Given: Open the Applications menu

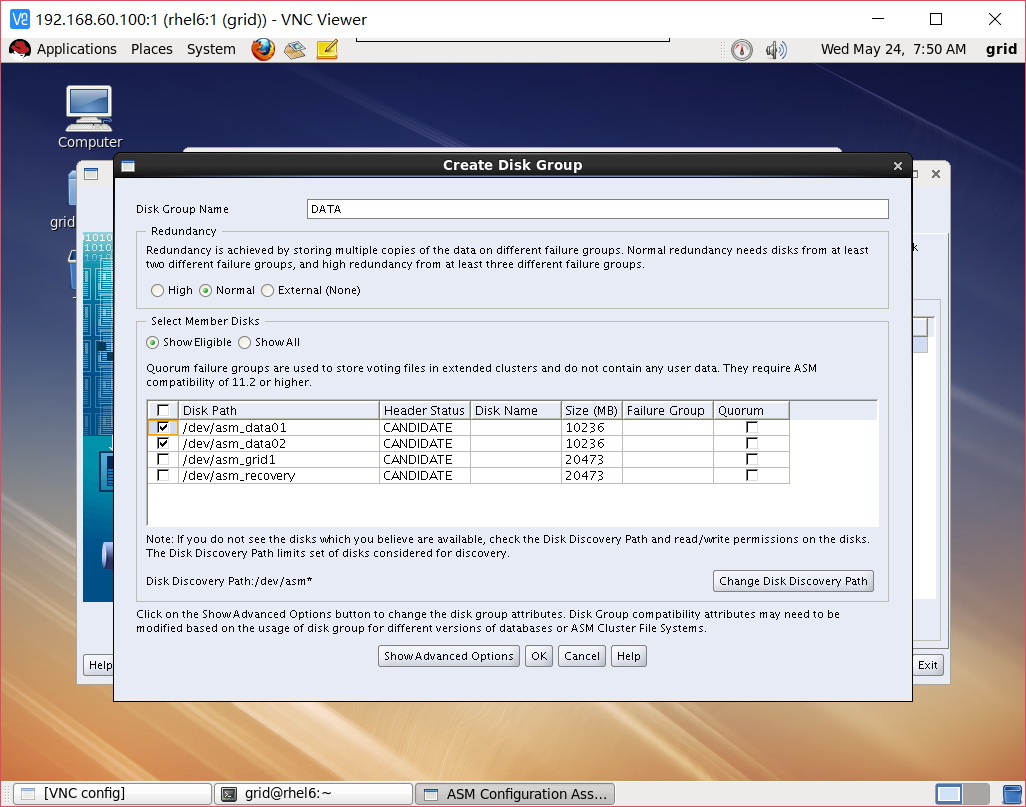Looking at the screenshot, I should click(76, 48).
